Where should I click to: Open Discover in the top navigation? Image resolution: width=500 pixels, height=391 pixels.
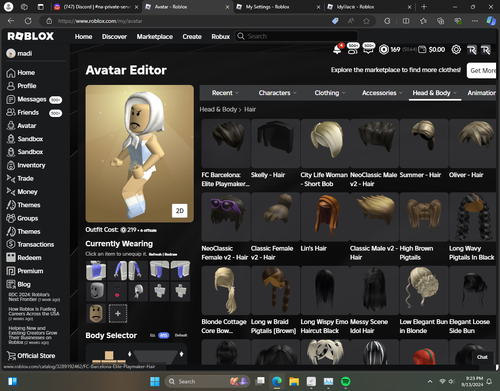coord(114,37)
